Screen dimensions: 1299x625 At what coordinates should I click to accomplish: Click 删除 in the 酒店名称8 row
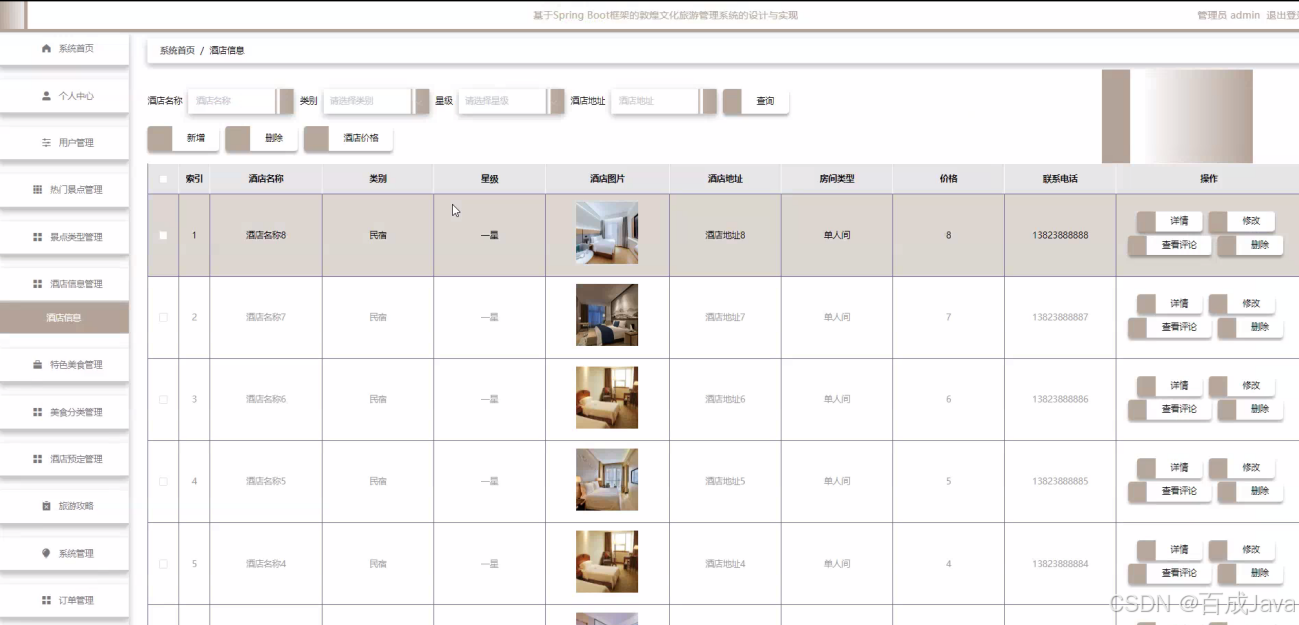[x=1250, y=245]
